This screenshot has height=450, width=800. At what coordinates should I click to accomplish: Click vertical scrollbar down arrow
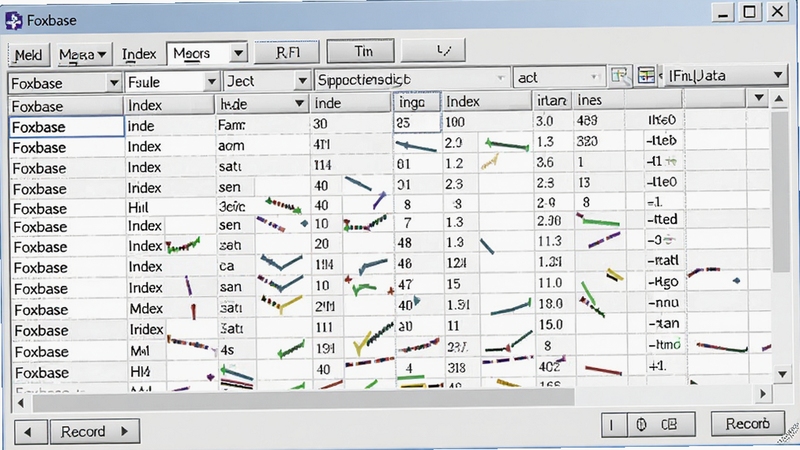click(x=783, y=374)
